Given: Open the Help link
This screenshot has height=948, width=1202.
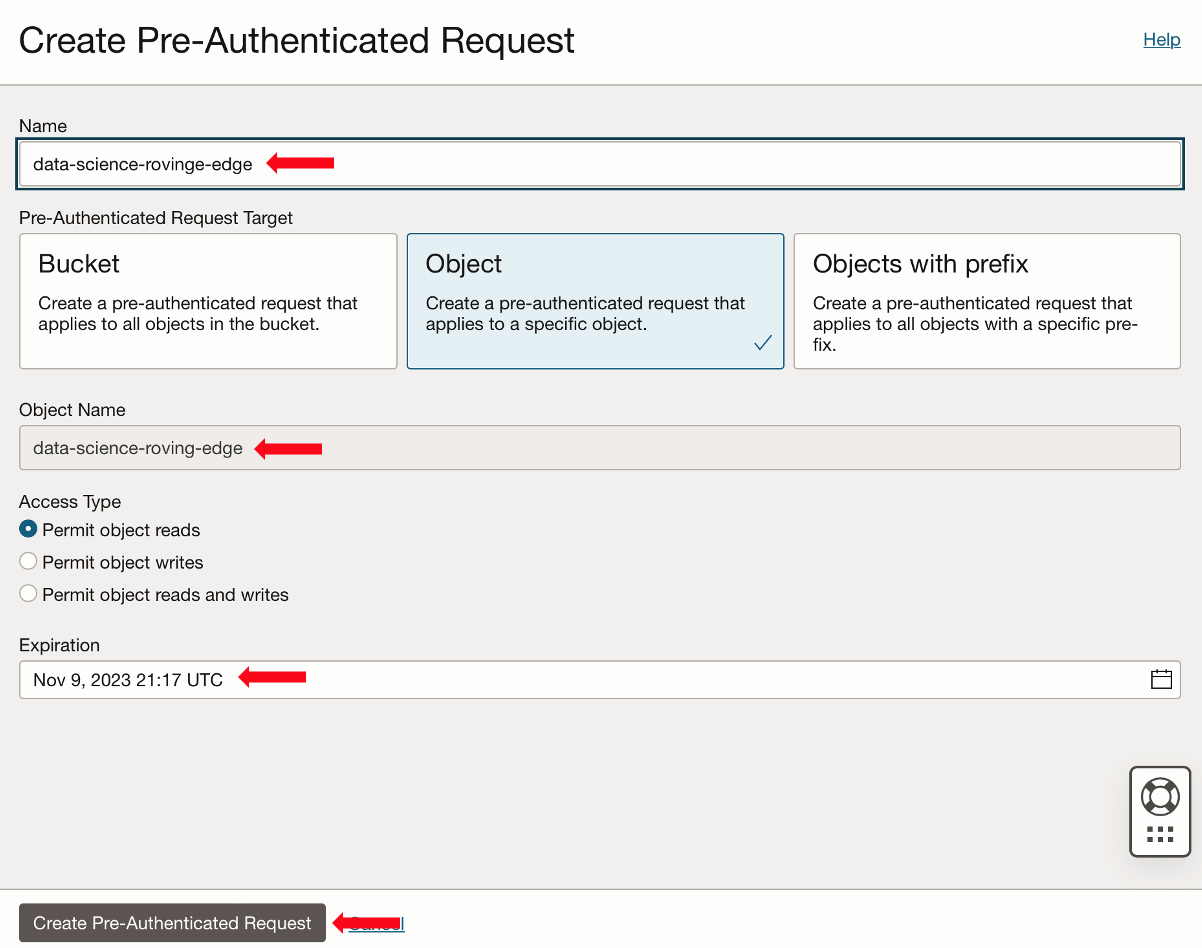Looking at the screenshot, I should 1161,39.
